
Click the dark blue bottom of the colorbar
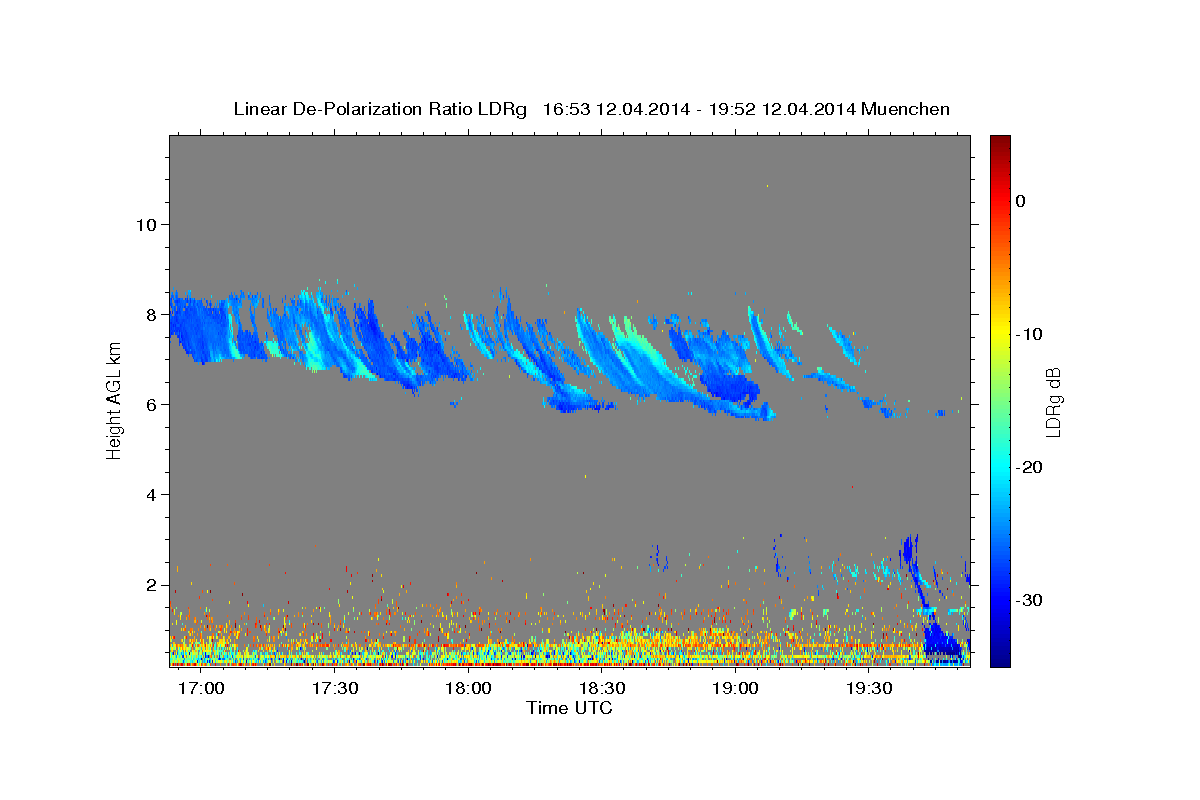point(1000,655)
